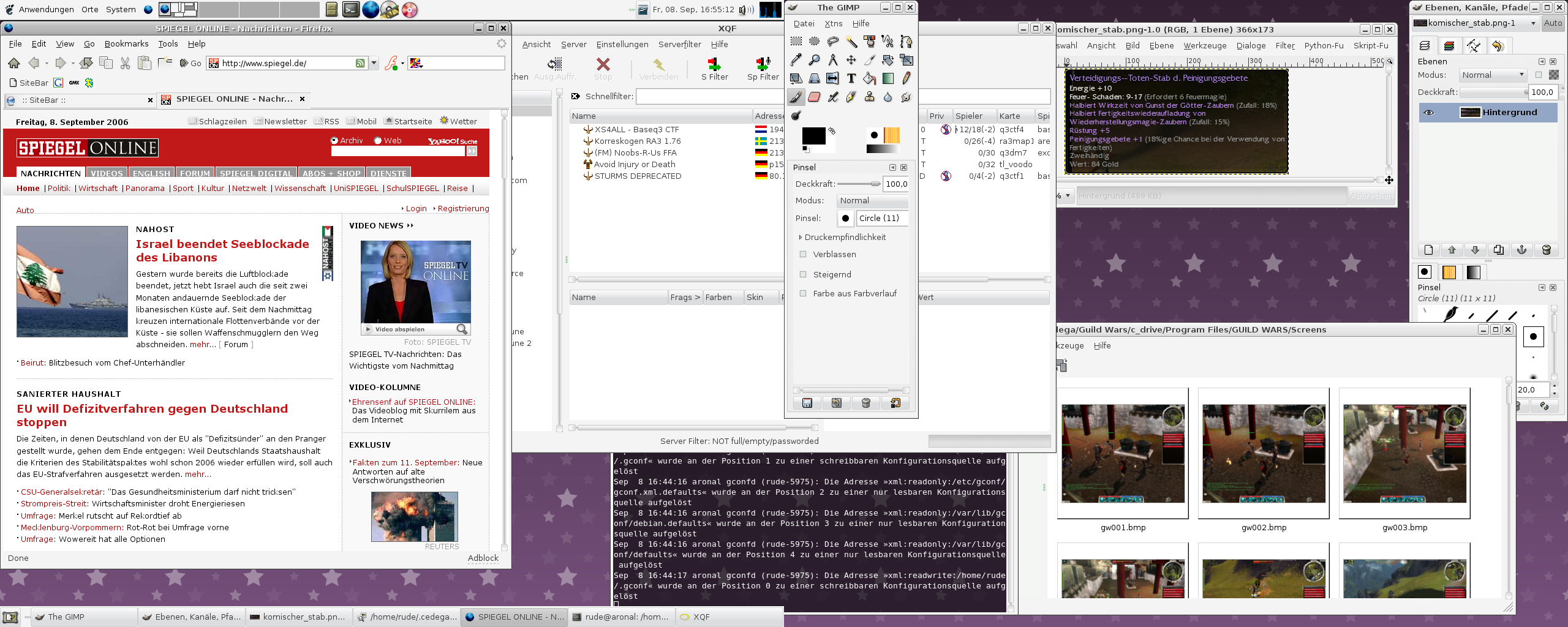Select the Gradient (Blend) tool
The height and width of the screenshot is (627, 1568).
[x=888, y=78]
